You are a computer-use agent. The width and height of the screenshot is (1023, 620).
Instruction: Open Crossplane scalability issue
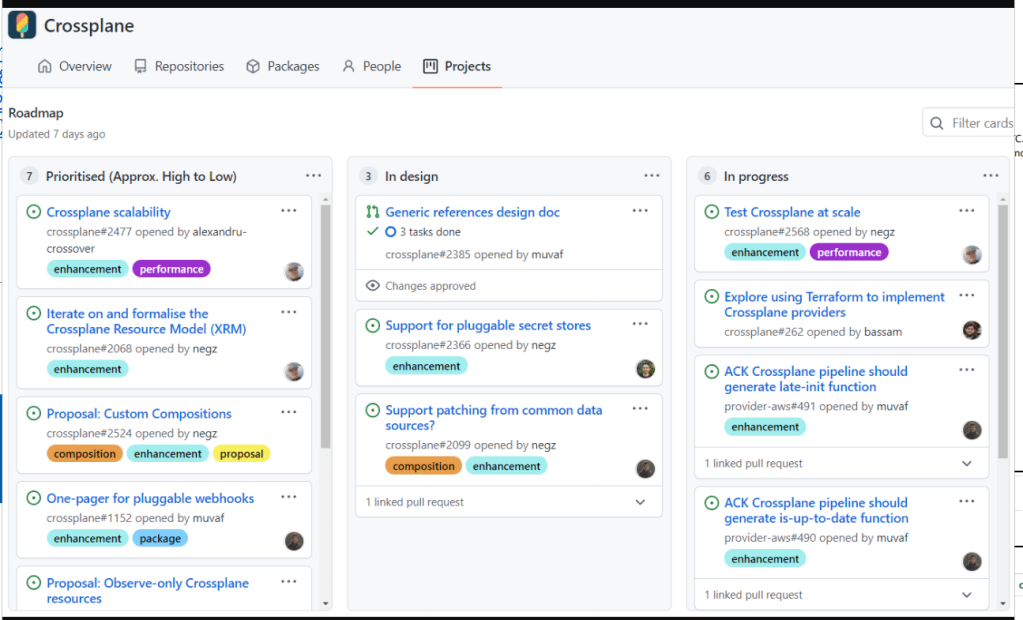(108, 212)
